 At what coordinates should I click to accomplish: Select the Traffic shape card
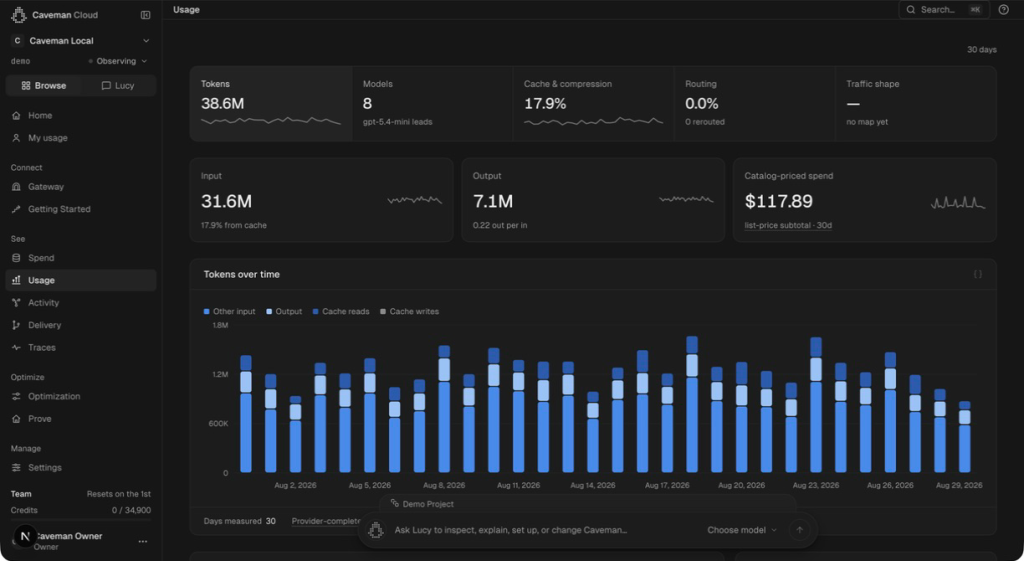(x=916, y=103)
